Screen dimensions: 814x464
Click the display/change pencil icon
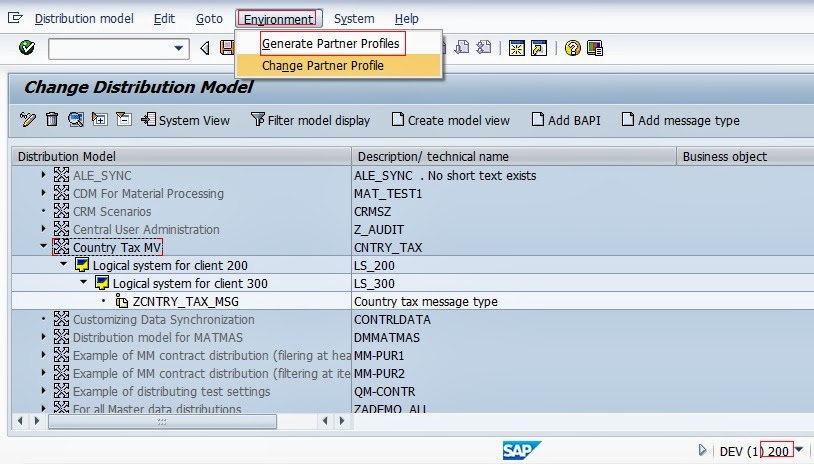(28, 120)
